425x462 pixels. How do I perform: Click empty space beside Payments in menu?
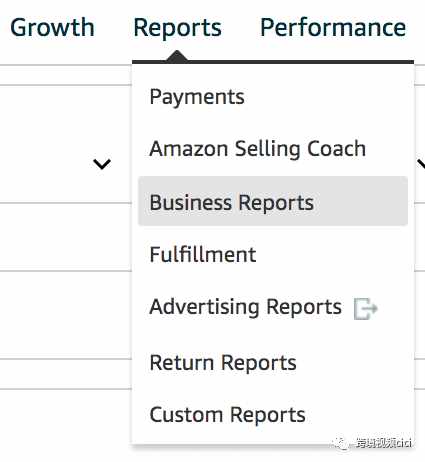tap(327, 97)
